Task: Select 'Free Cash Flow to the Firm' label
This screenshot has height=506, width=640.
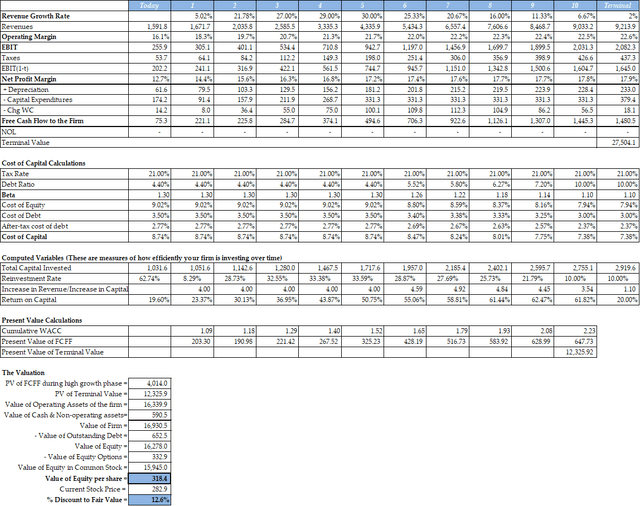Action: pos(42,121)
